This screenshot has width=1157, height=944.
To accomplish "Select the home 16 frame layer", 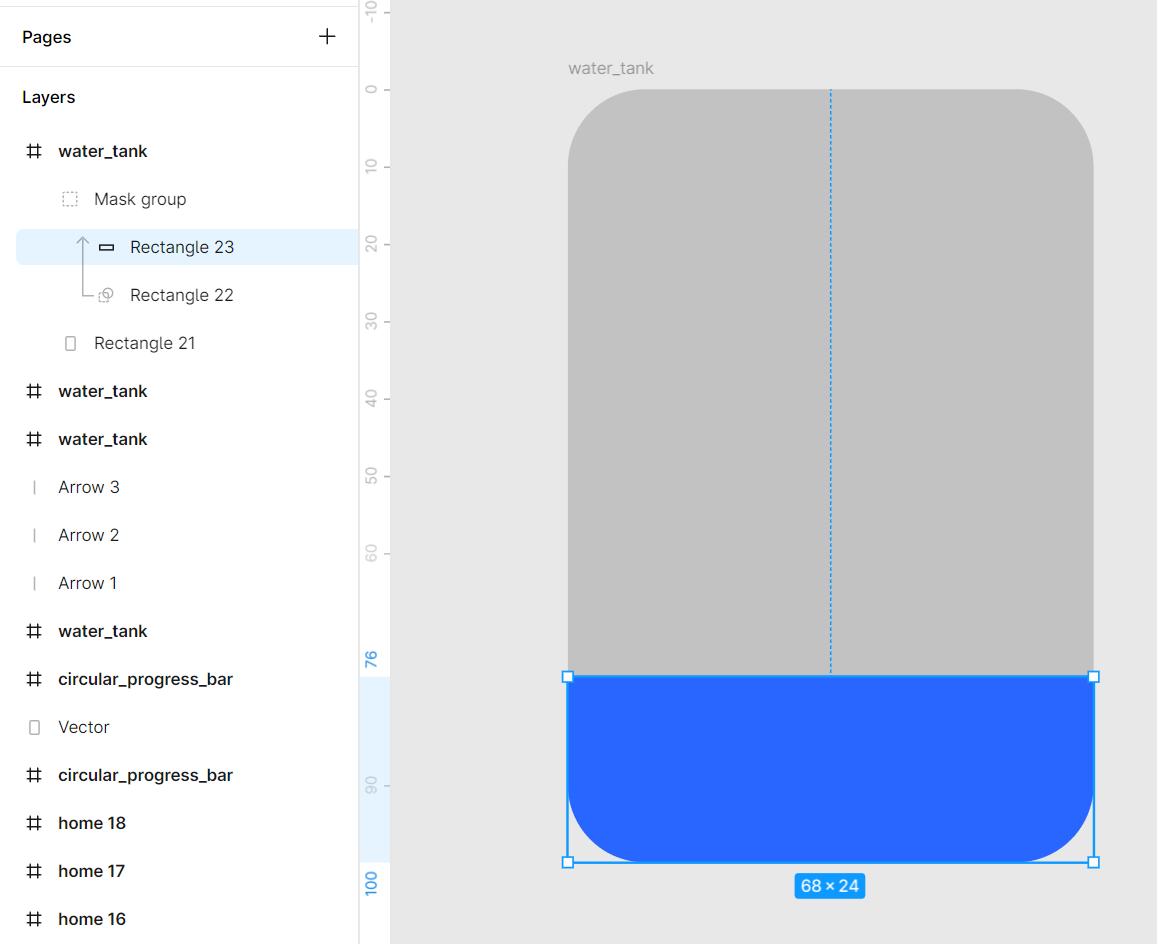I will (92, 919).
